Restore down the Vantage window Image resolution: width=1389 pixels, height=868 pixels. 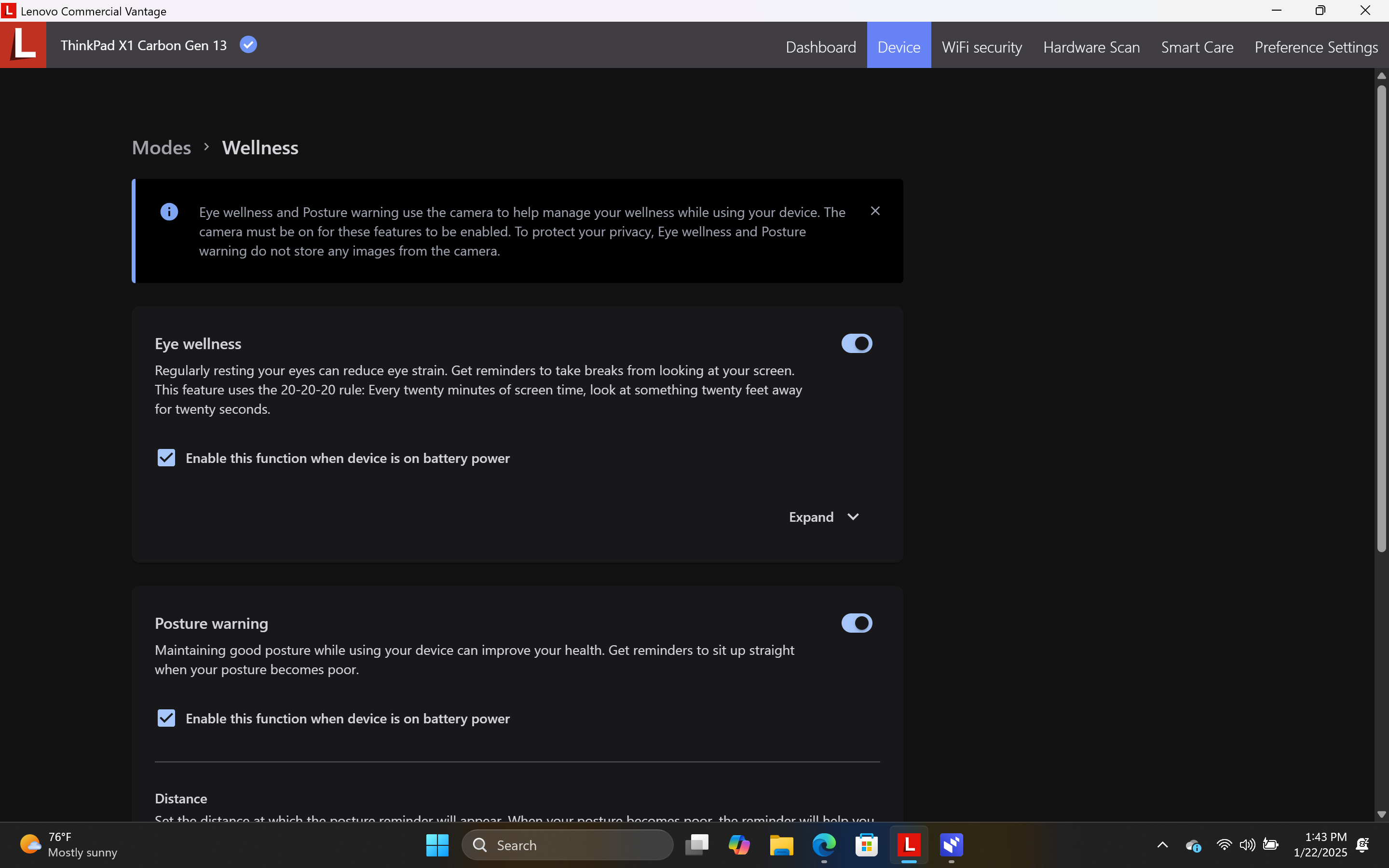pyautogui.click(x=1321, y=10)
